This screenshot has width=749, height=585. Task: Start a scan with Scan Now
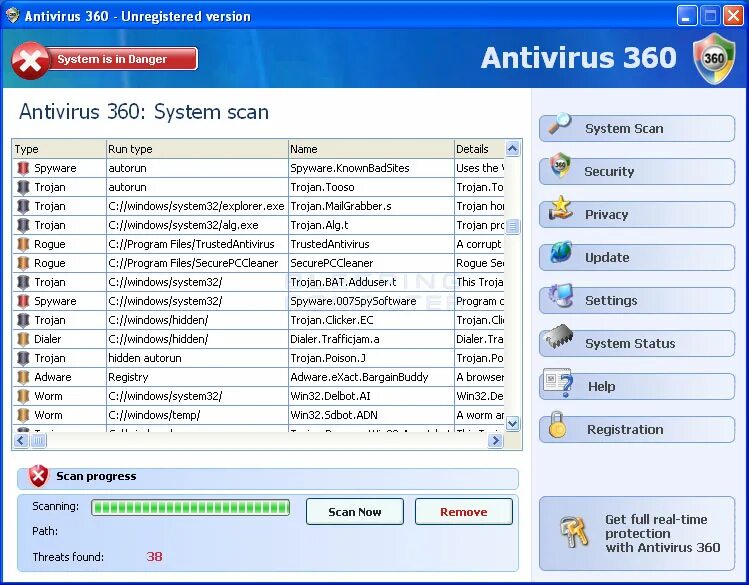(355, 512)
